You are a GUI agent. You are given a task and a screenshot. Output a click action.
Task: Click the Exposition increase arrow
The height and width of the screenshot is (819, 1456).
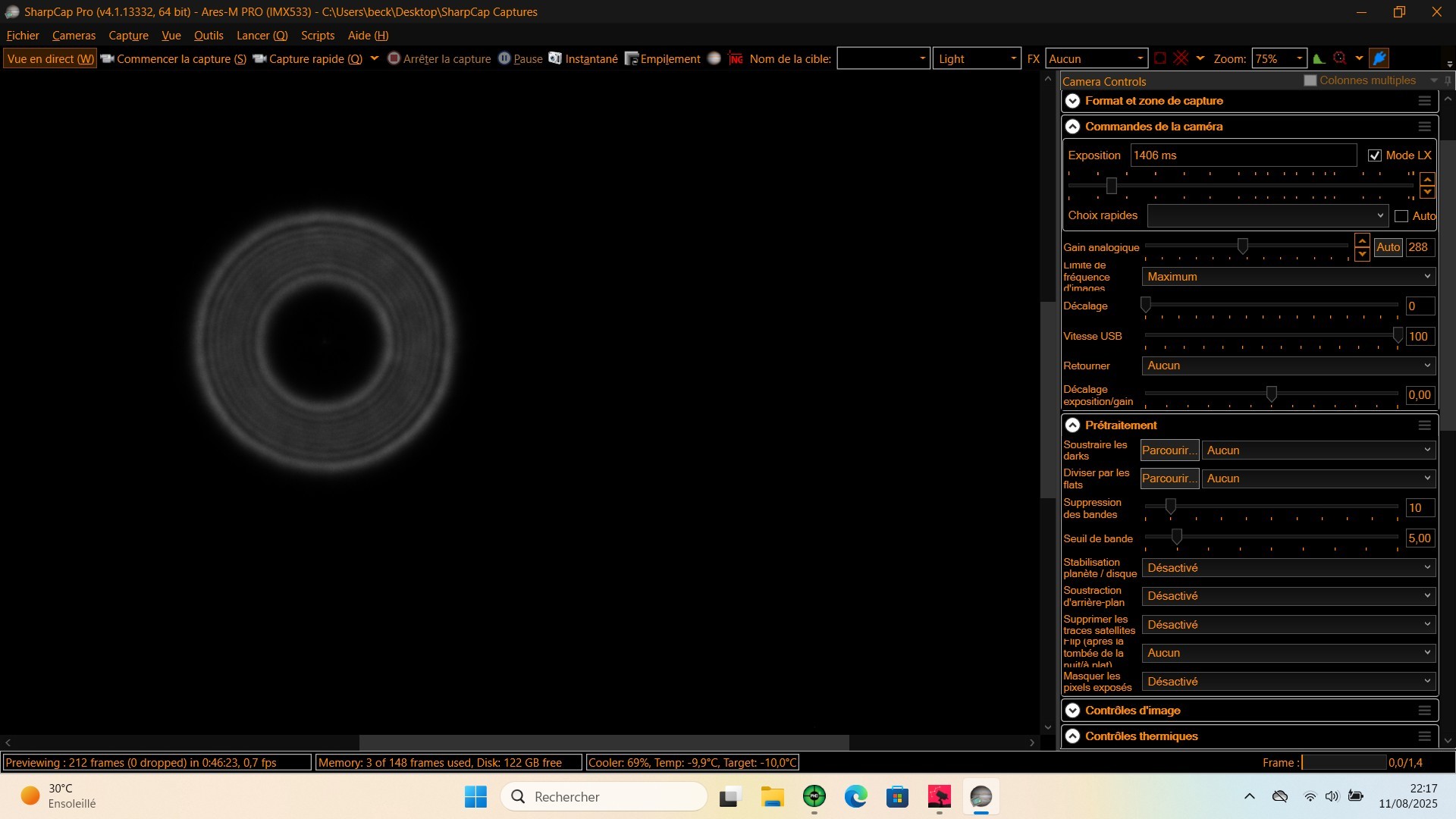1427,180
